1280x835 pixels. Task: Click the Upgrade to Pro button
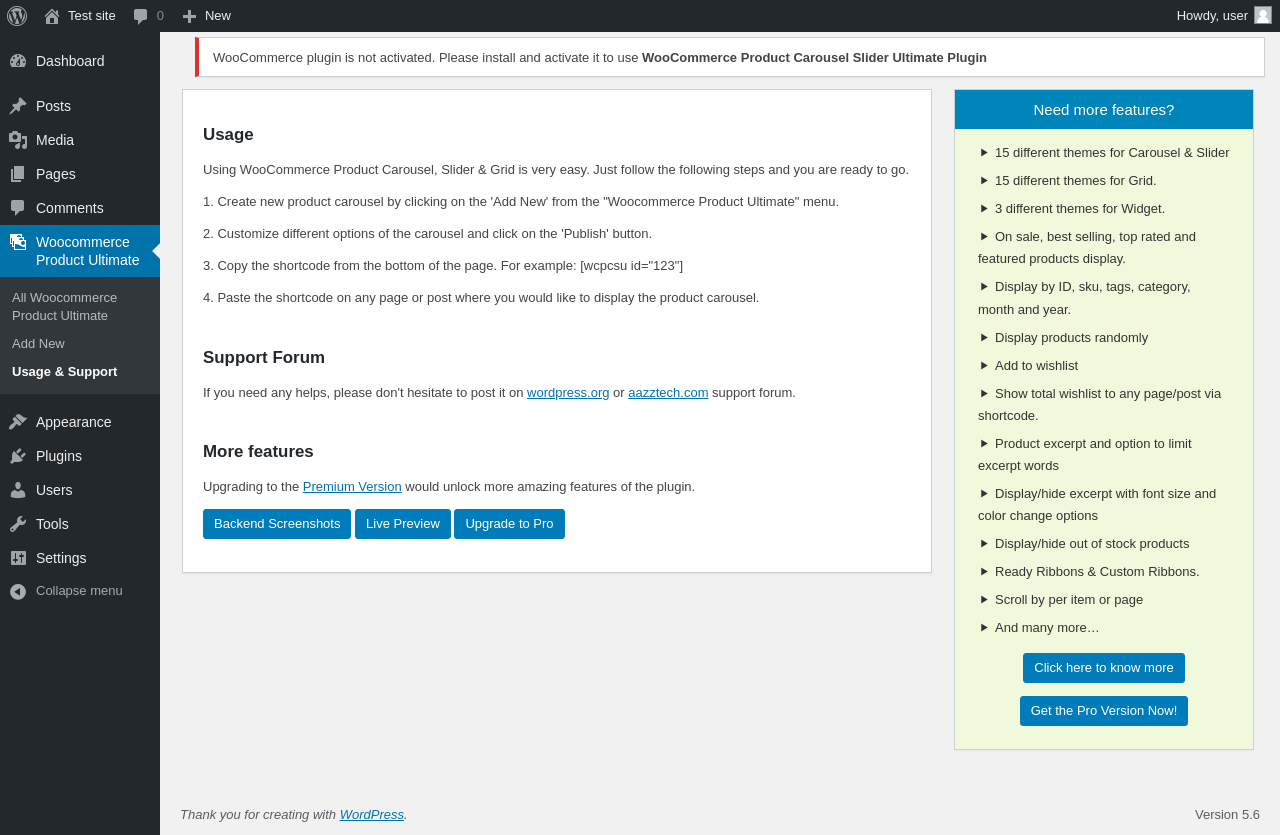509,524
